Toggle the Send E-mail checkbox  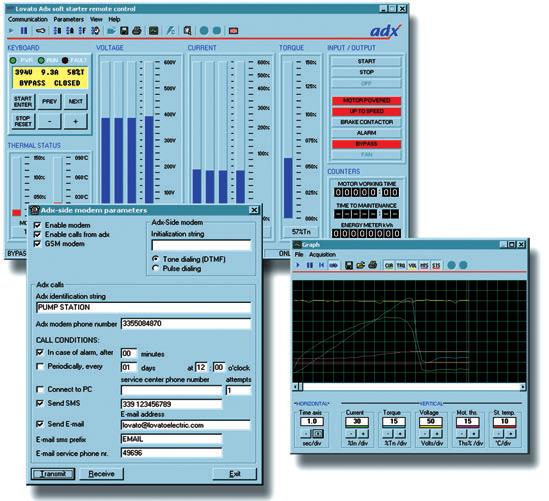coord(40,424)
